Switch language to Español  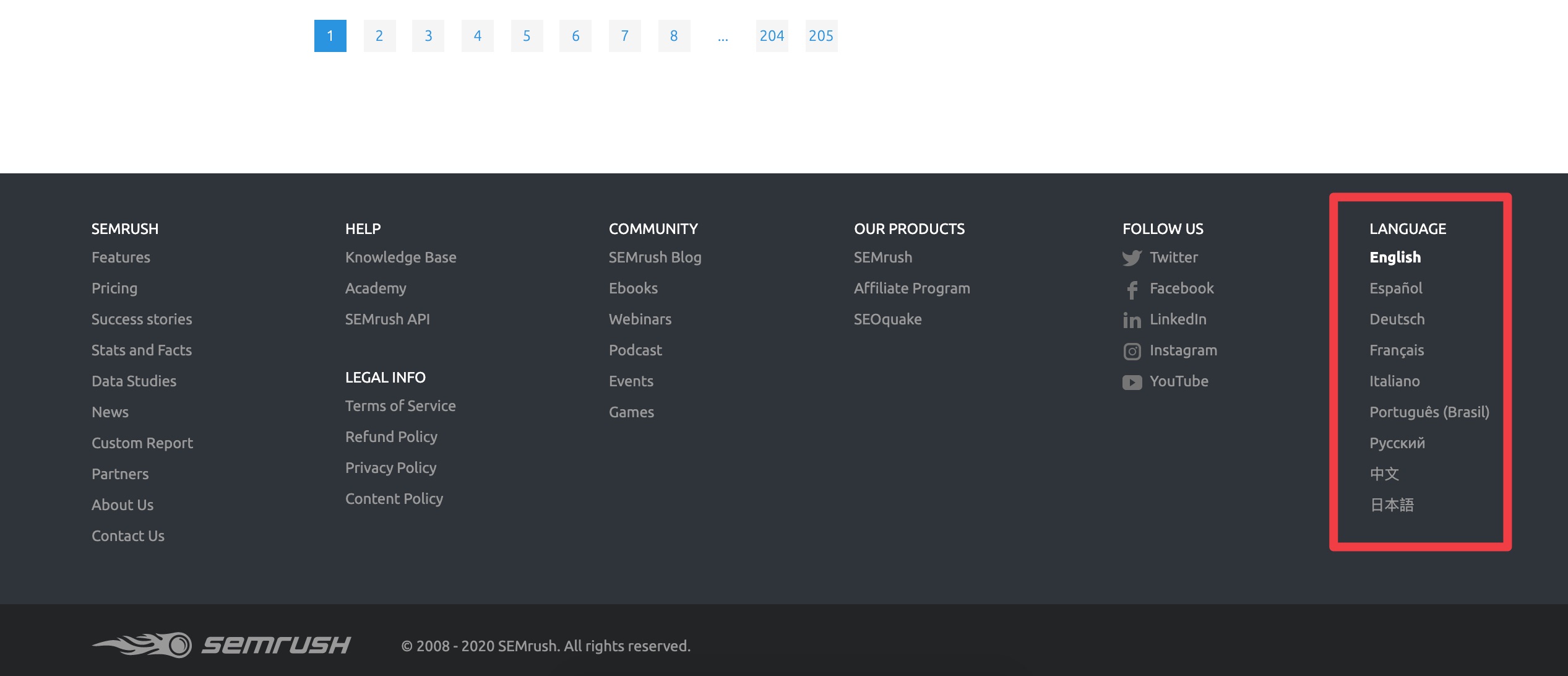click(x=1395, y=288)
